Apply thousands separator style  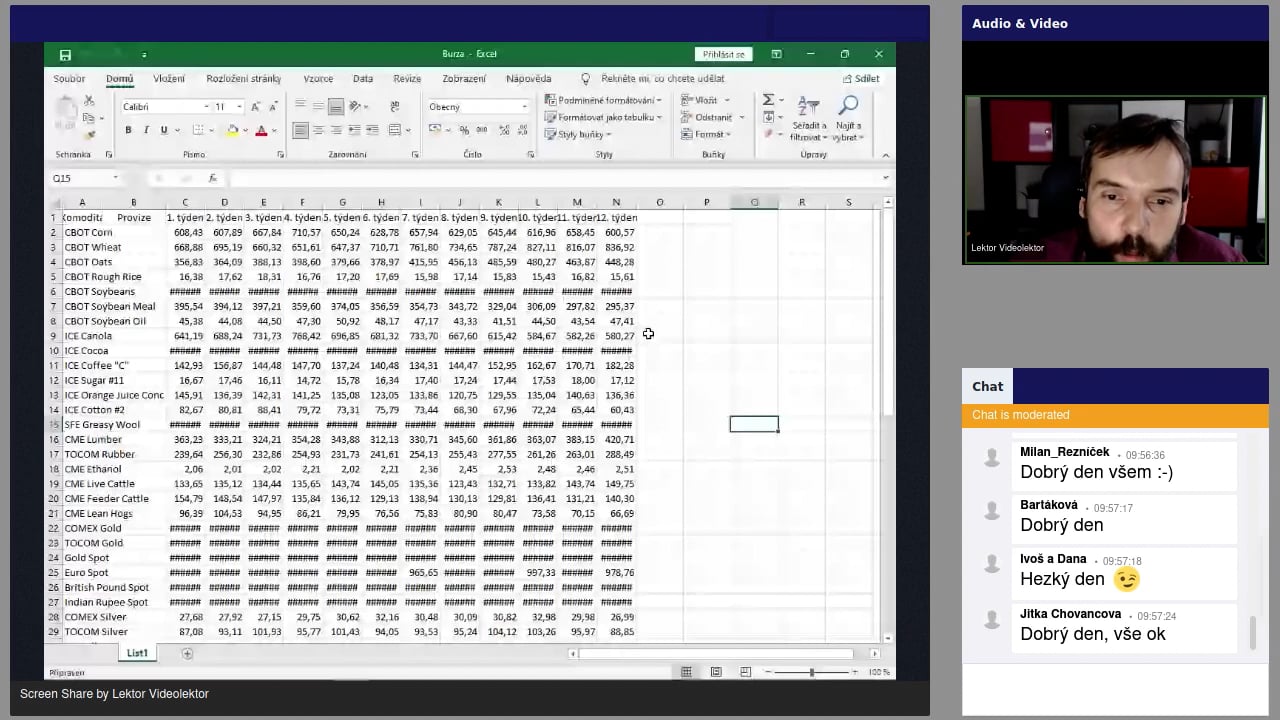482,130
